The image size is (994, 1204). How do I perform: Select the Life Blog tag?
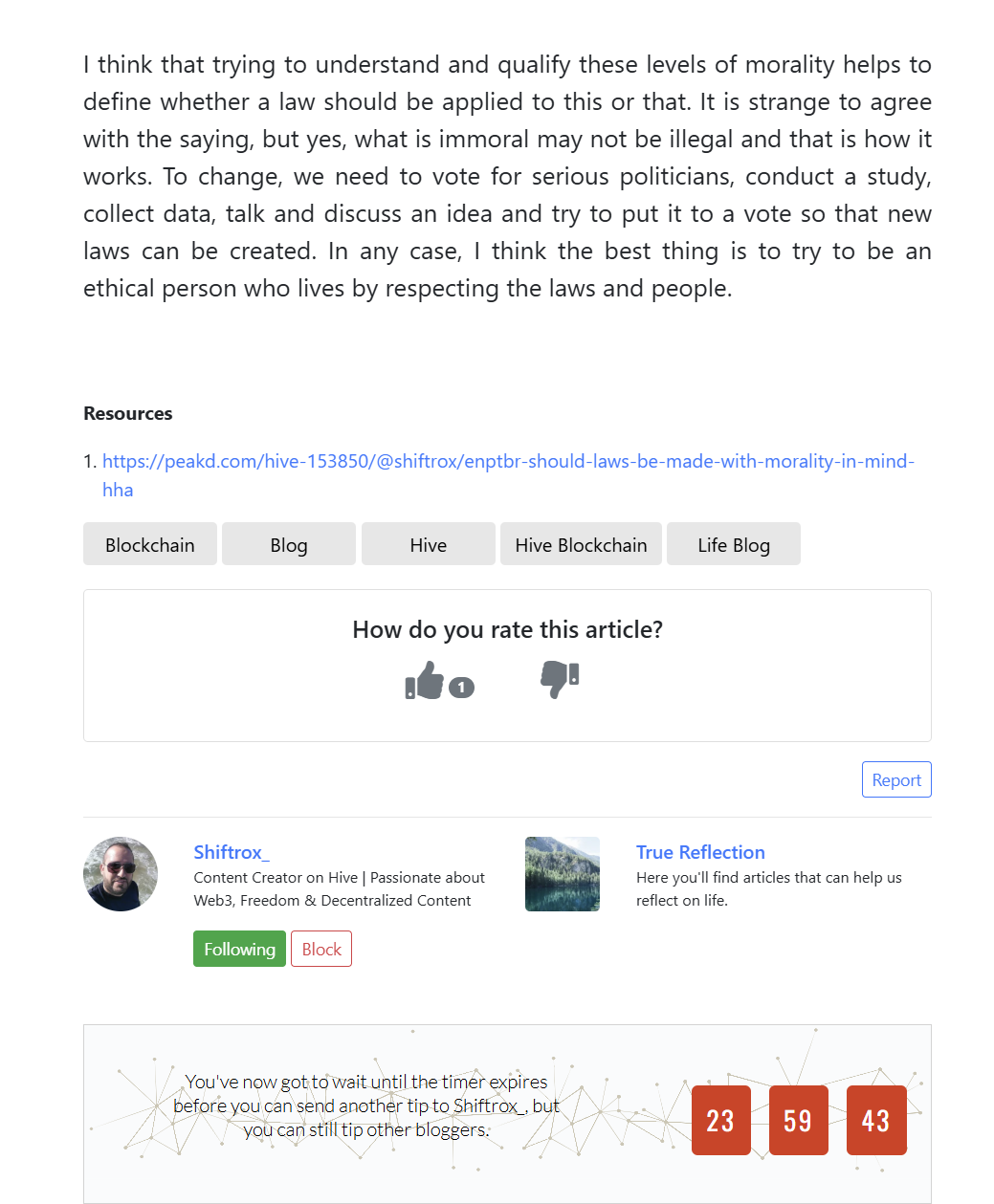(734, 544)
